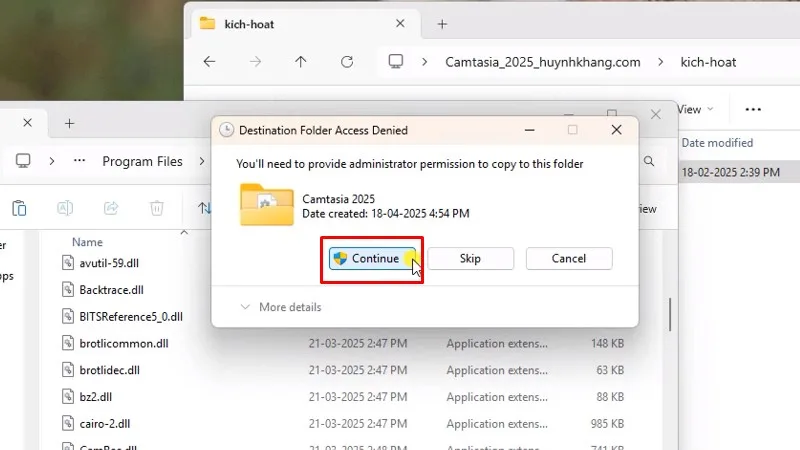Image resolution: width=800 pixels, height=450 pixels.
Task: Select the bz2.dll file
Action: [x=95, y=397]
